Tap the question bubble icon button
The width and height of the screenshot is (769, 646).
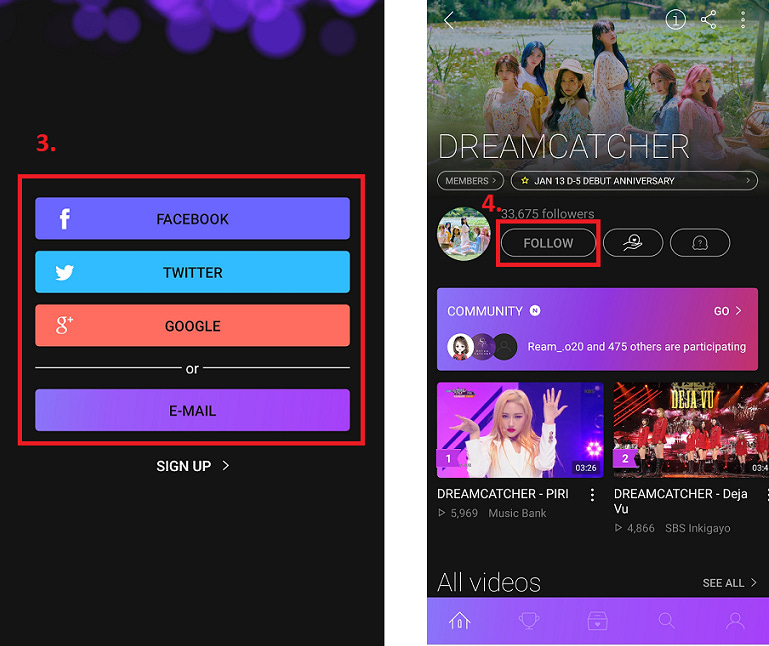click(x=700, y=242)
